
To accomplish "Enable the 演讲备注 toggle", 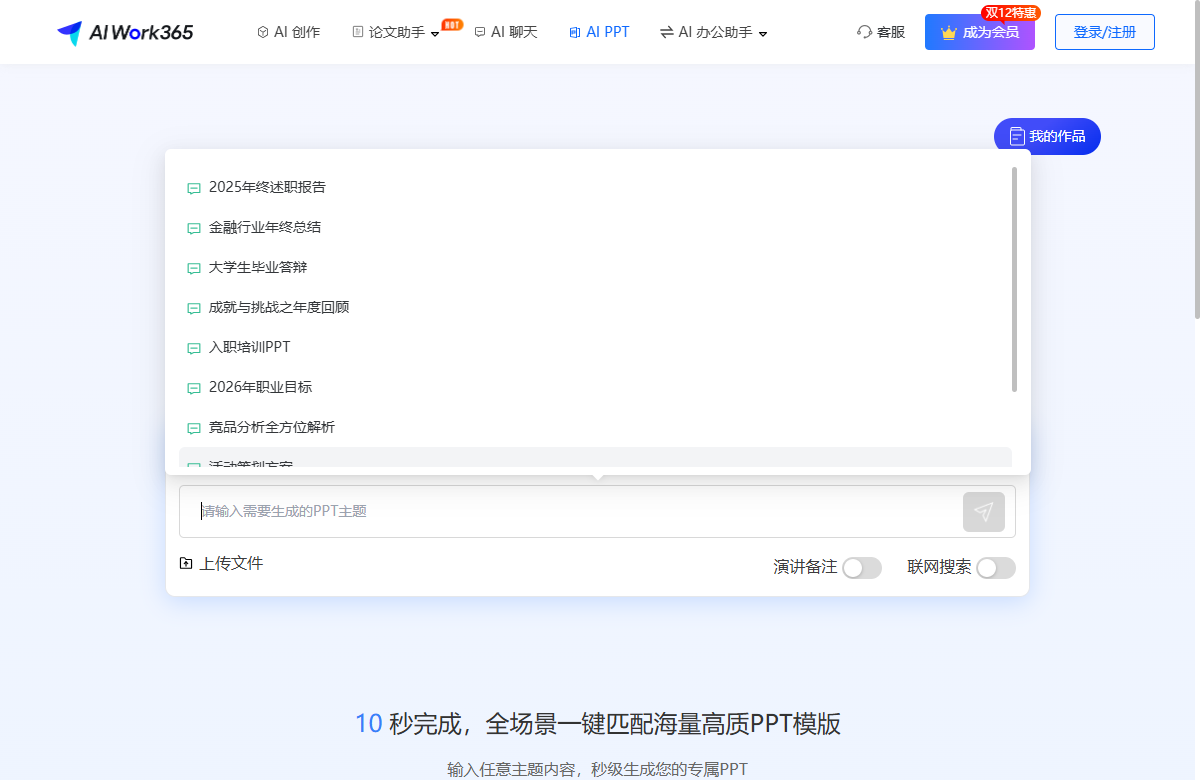I will [861, 567].
